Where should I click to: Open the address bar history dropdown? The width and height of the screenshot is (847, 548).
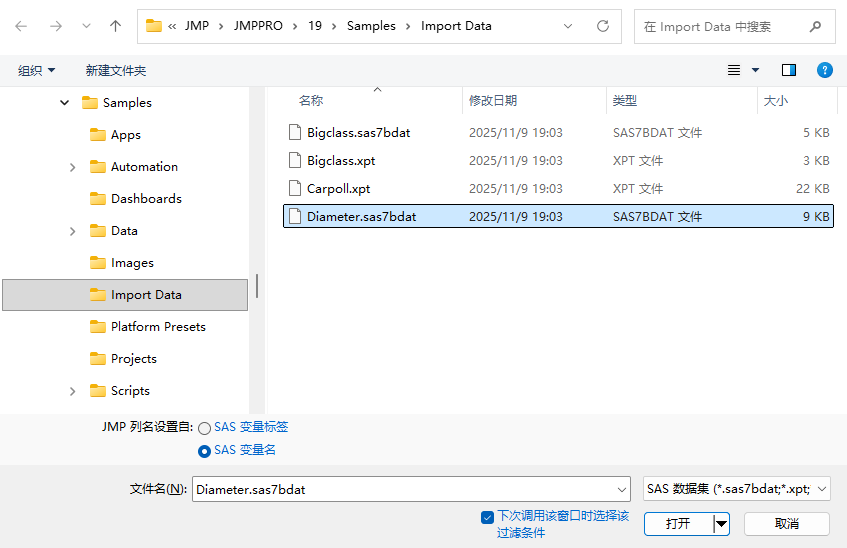pyautogui.click(x=568, y=26)
